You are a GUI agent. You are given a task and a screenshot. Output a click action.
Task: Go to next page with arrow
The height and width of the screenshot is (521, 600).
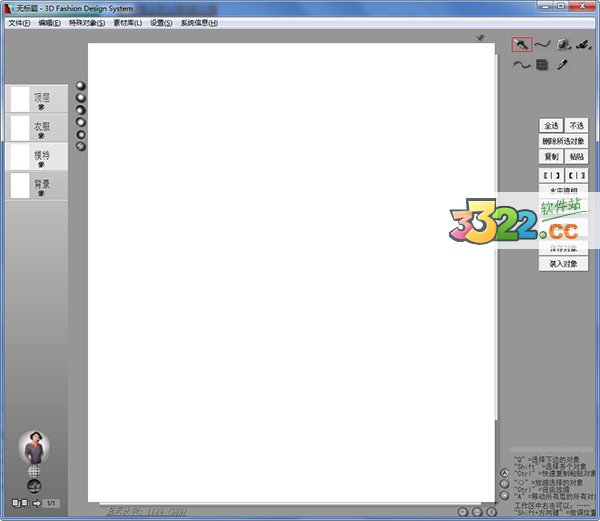37,503
